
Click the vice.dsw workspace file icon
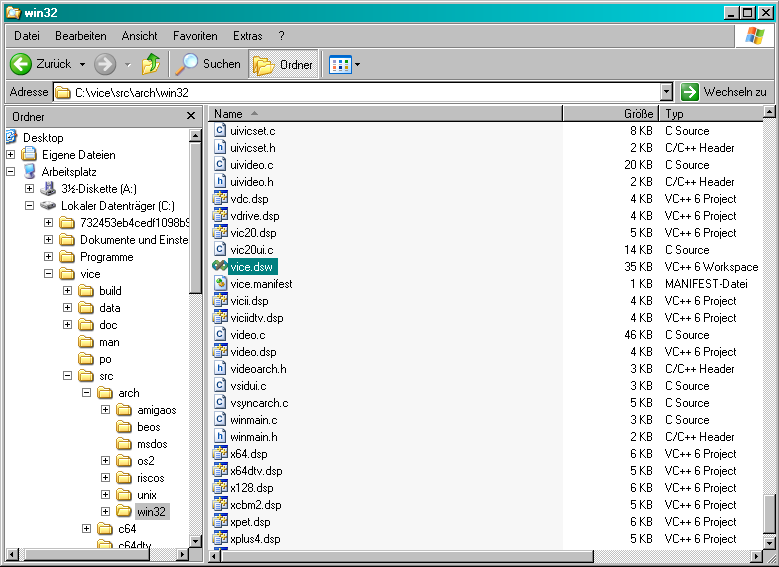coord(220,267)
